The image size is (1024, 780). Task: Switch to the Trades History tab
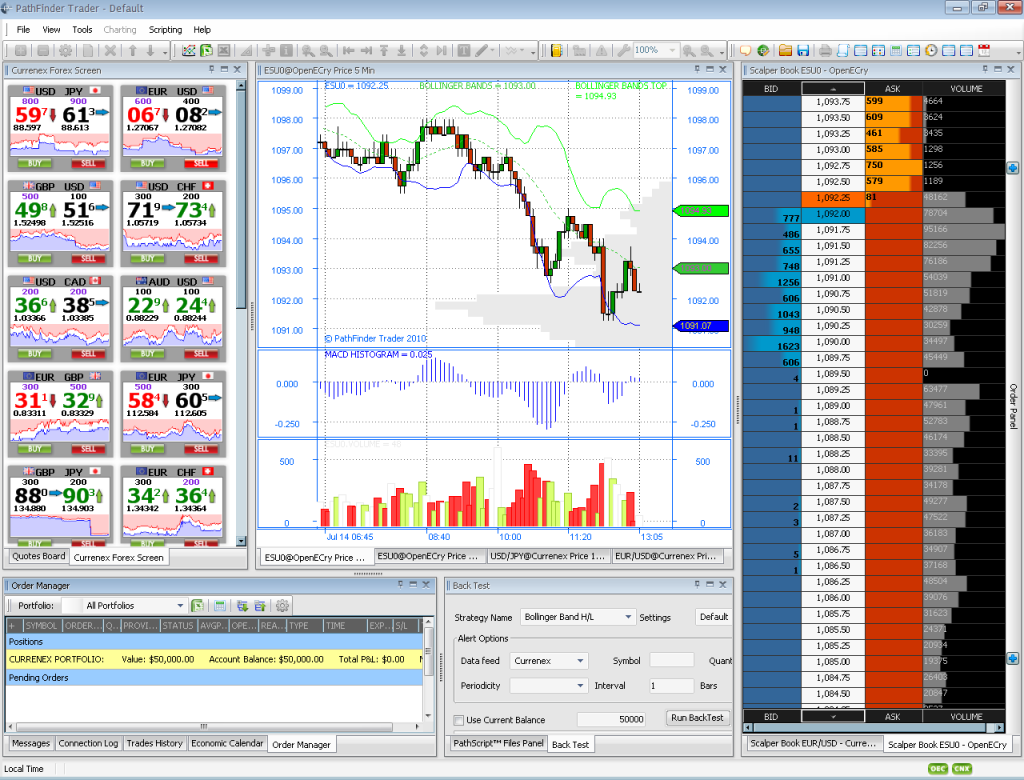154,743
